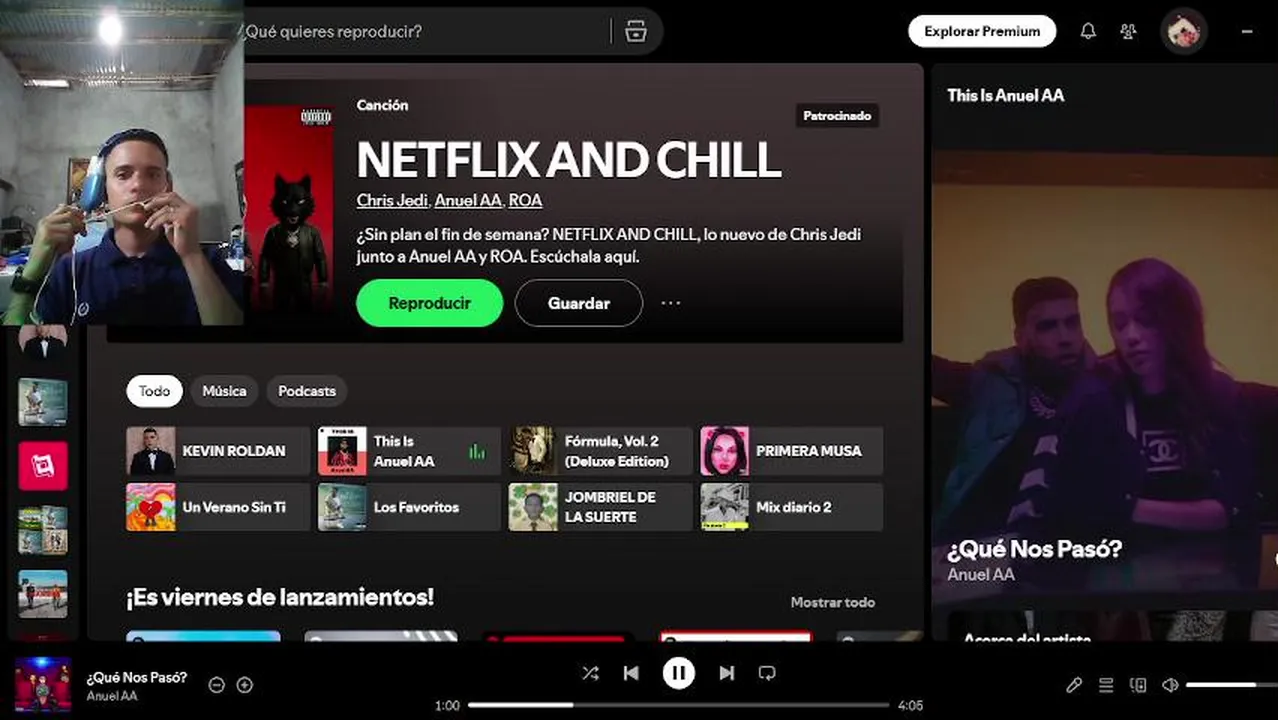Open This Is Anuel AA shortcut card
This screenshot has width=1278, height=720.
point(409,451)
